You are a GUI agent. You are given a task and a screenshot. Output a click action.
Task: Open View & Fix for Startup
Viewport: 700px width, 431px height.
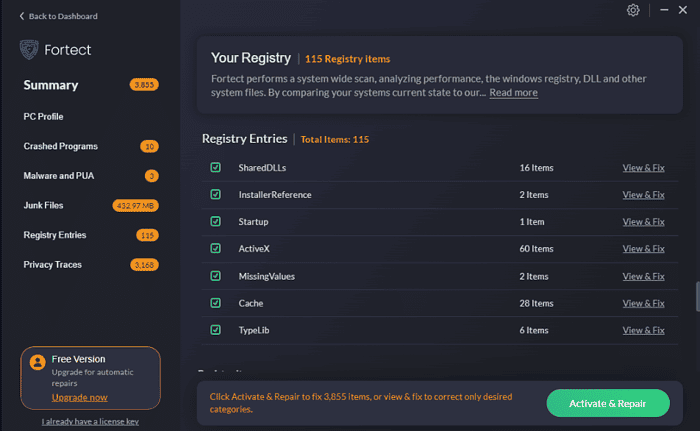[x=643, y=221]
